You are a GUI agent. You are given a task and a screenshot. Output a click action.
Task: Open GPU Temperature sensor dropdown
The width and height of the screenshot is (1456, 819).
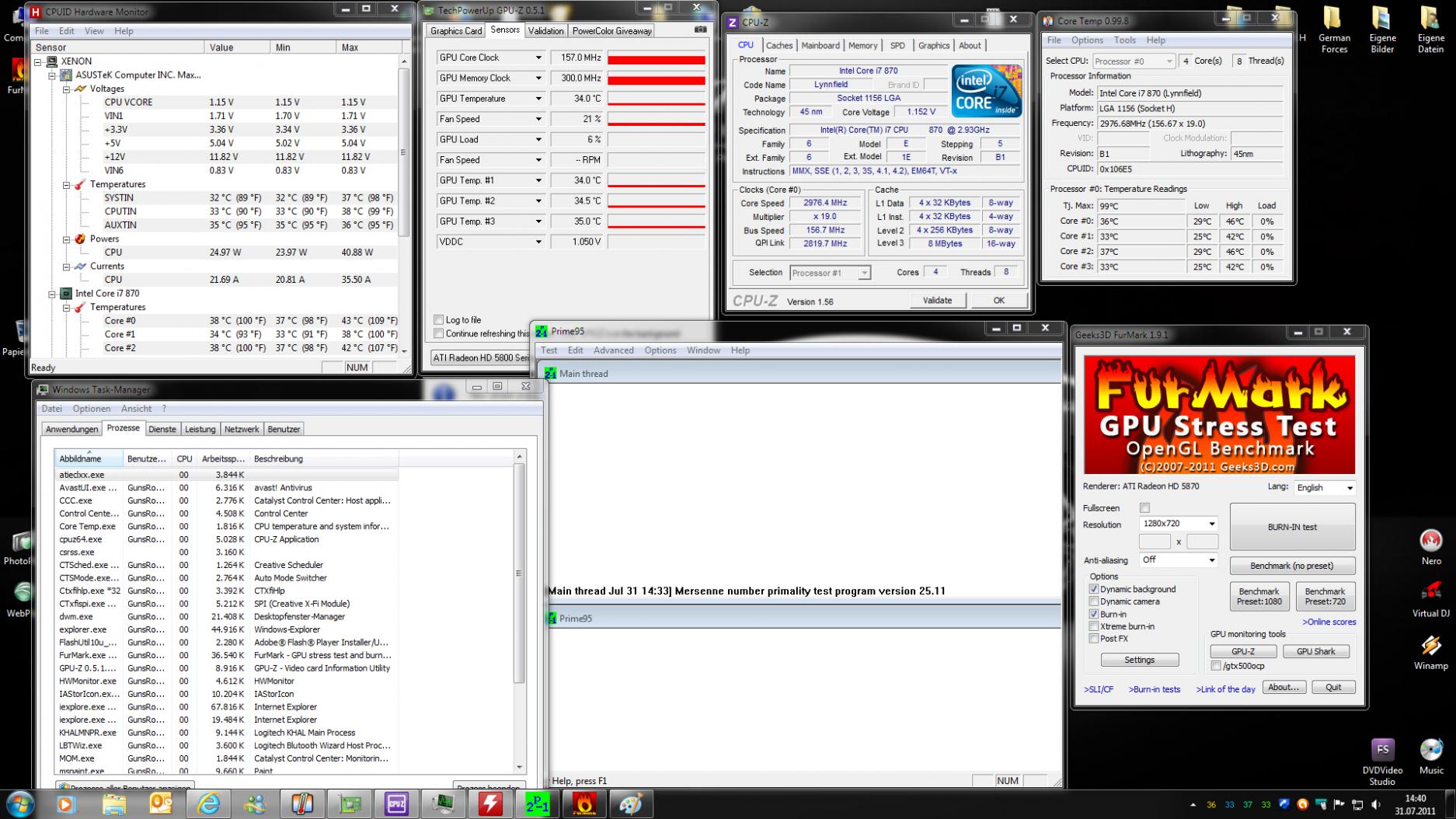(x=538, y=99)
